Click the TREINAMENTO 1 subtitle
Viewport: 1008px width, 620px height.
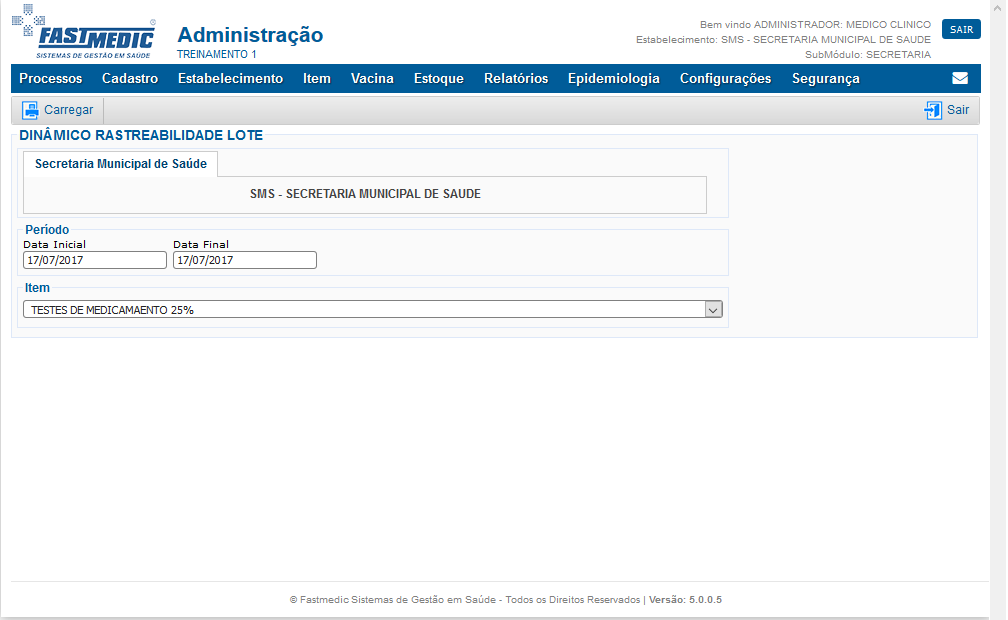pos(217,54)
